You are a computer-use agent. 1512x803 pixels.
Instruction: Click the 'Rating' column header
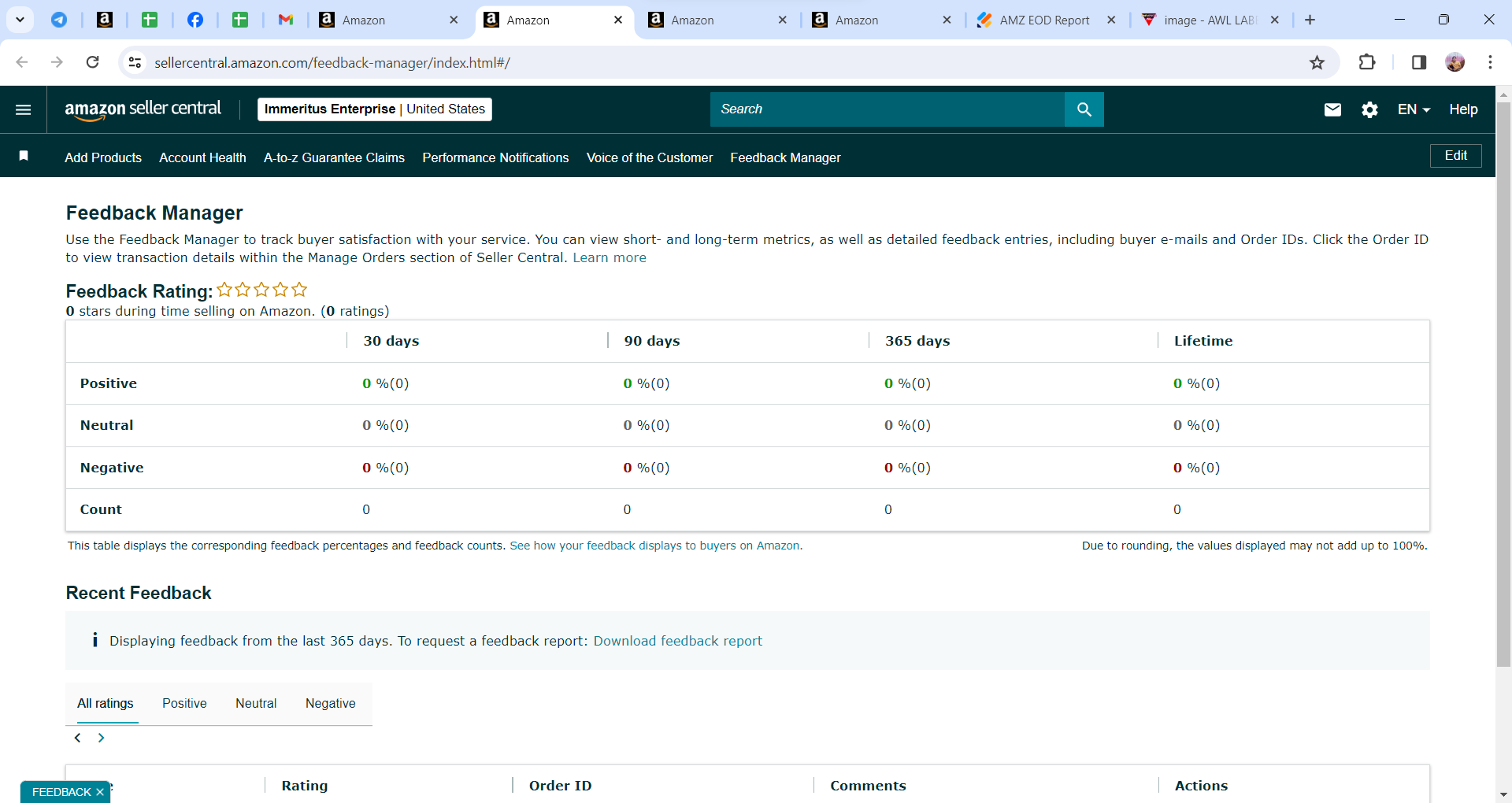pos(305,786)
